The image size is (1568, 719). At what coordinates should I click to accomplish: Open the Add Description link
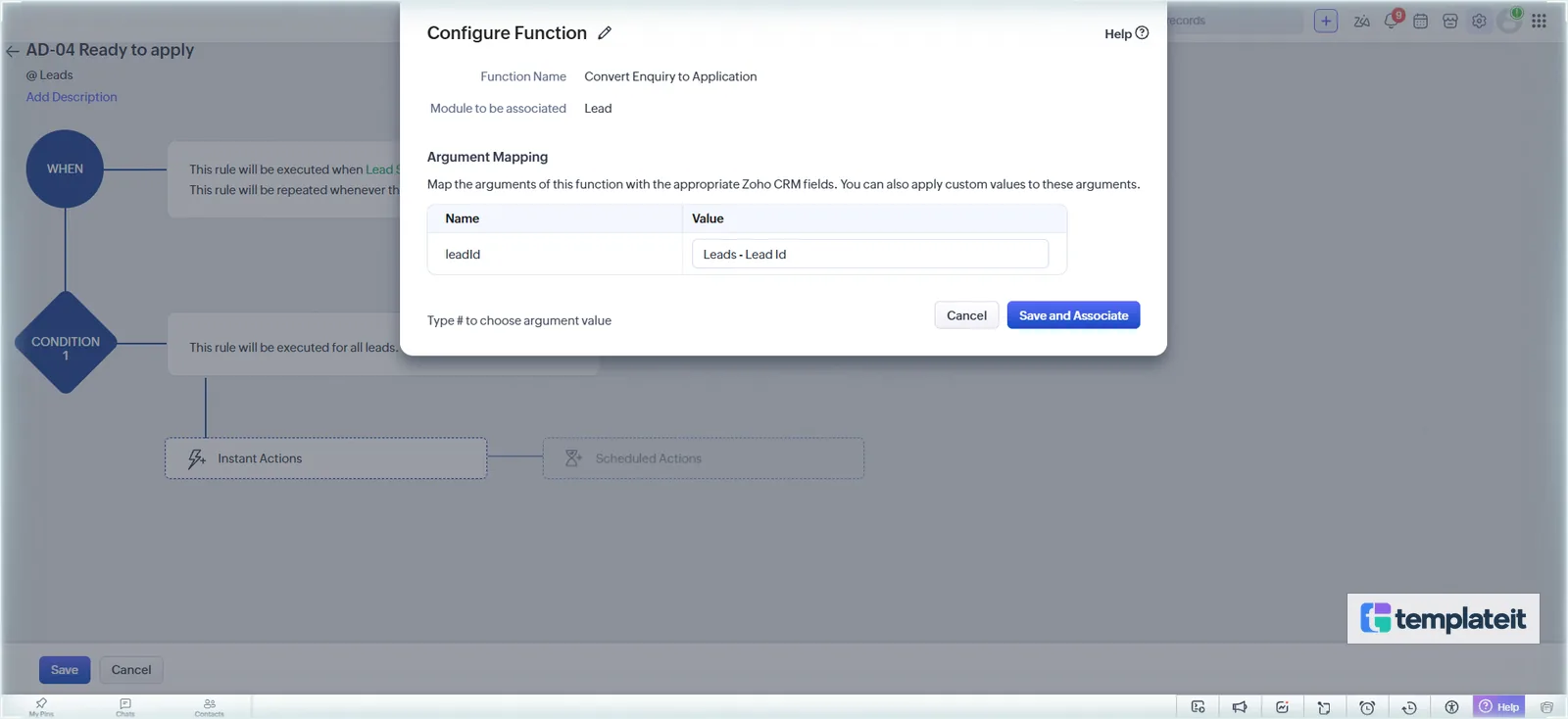point(72,97)
